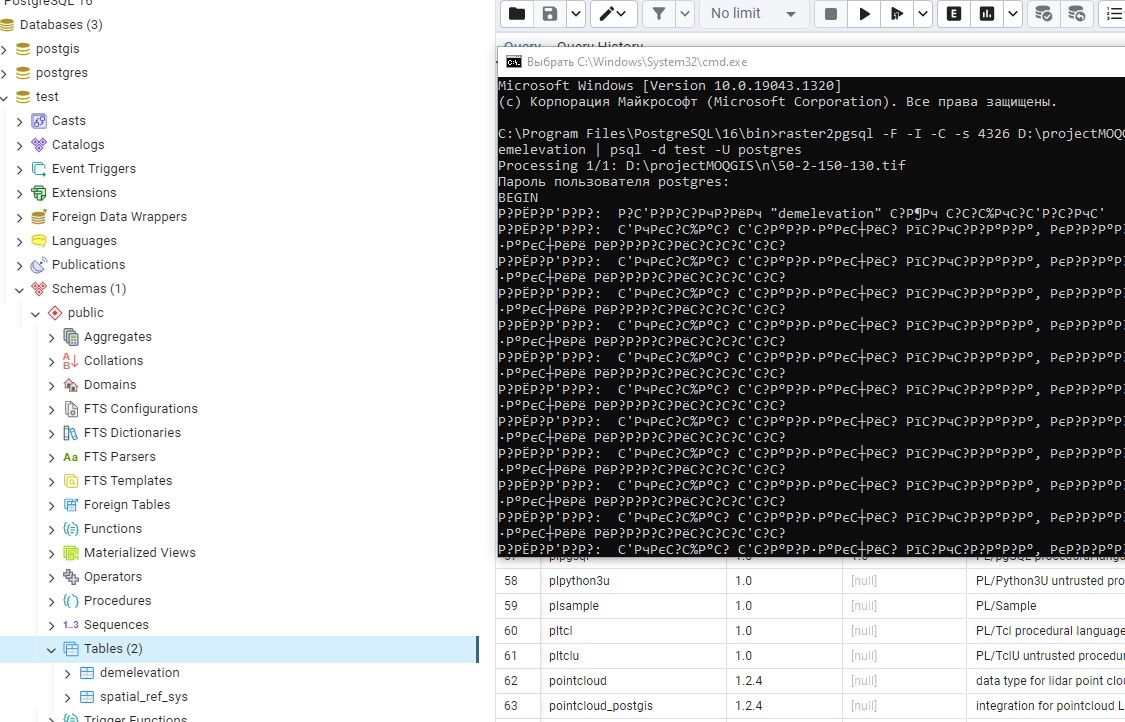
Task: Click the Explain query icon
Action: pyautogui.click(x=953, y=14)
